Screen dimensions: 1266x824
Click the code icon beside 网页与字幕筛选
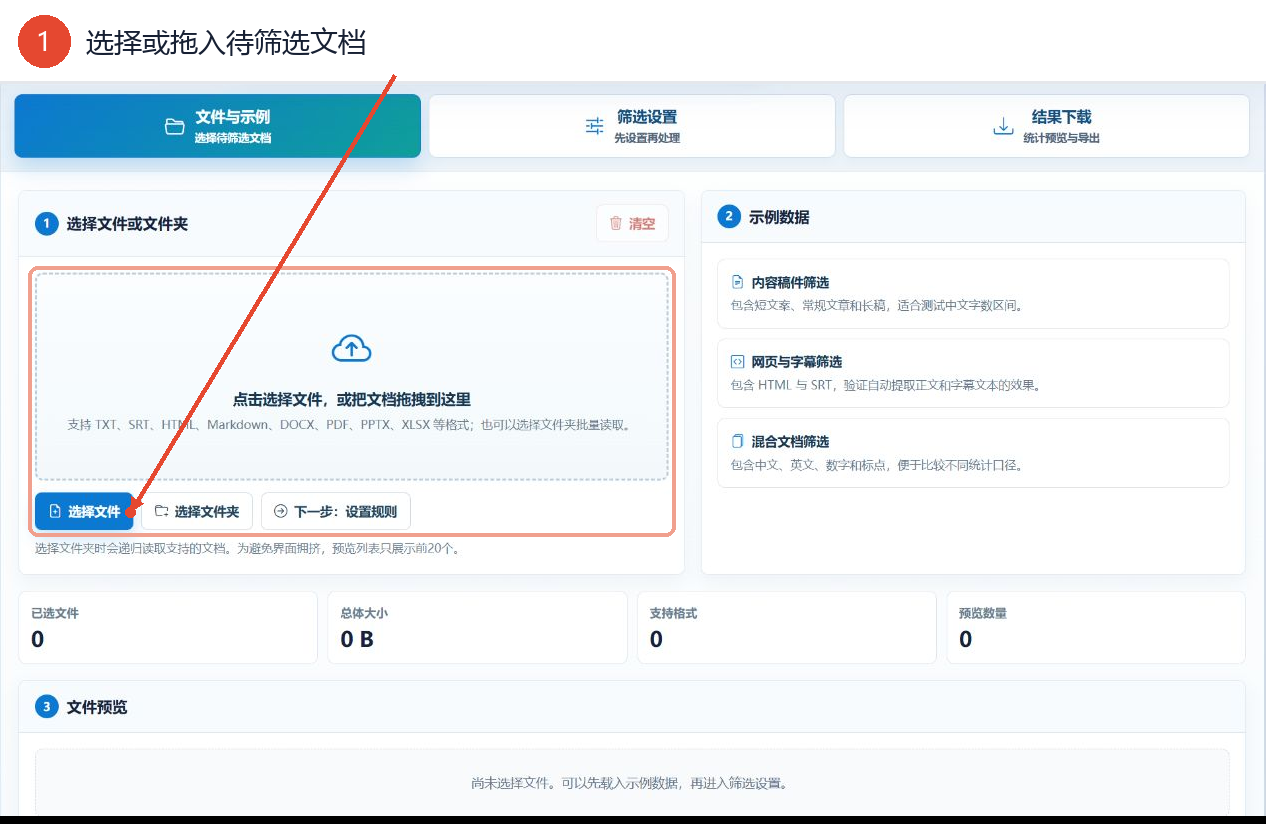[738, 361]
